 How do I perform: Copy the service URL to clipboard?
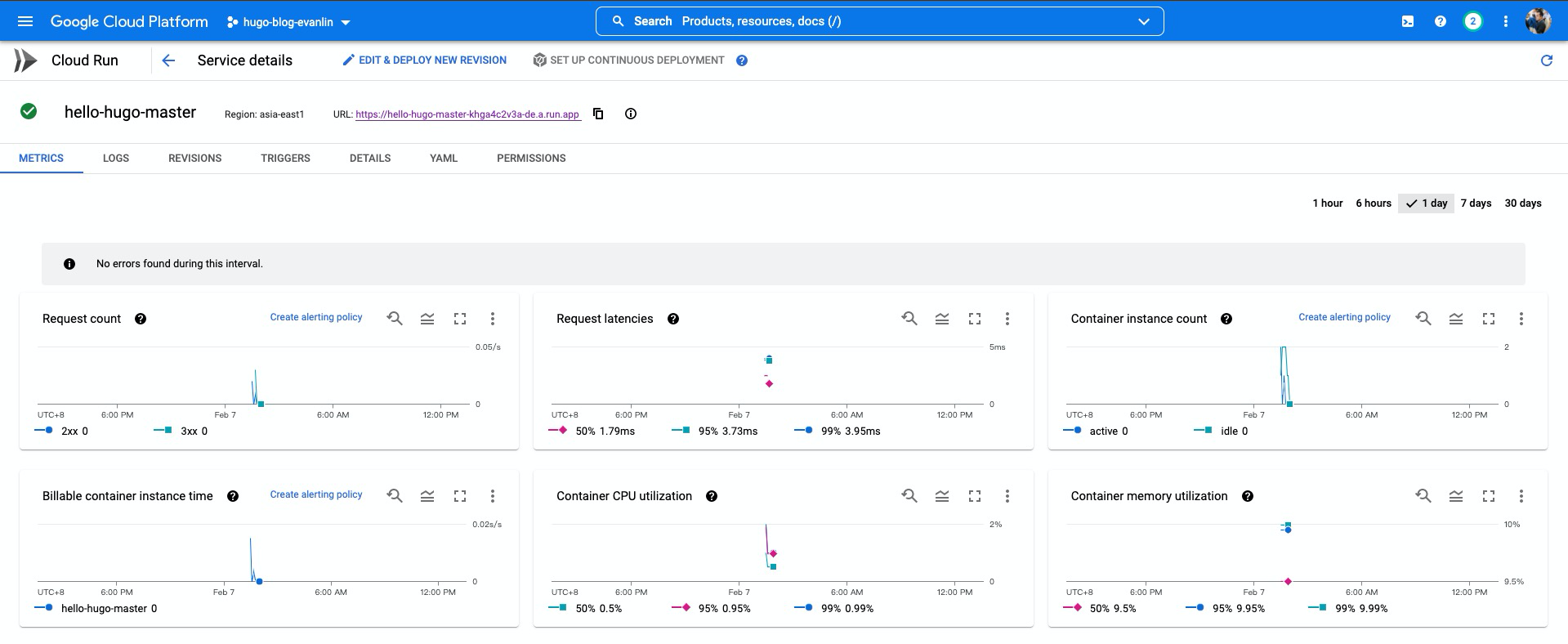tap(598, 114)
